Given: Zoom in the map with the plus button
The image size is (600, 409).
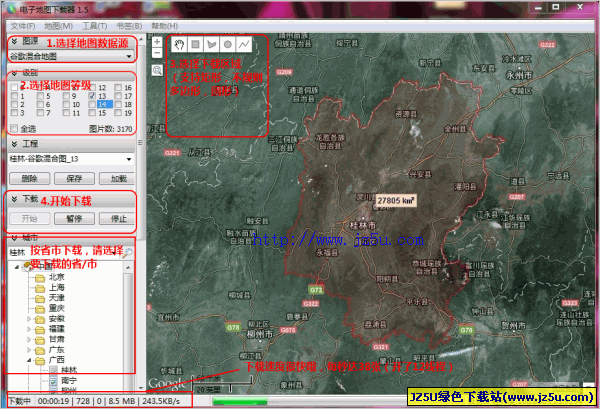Looking at the screenshot, I should (157, 42).
